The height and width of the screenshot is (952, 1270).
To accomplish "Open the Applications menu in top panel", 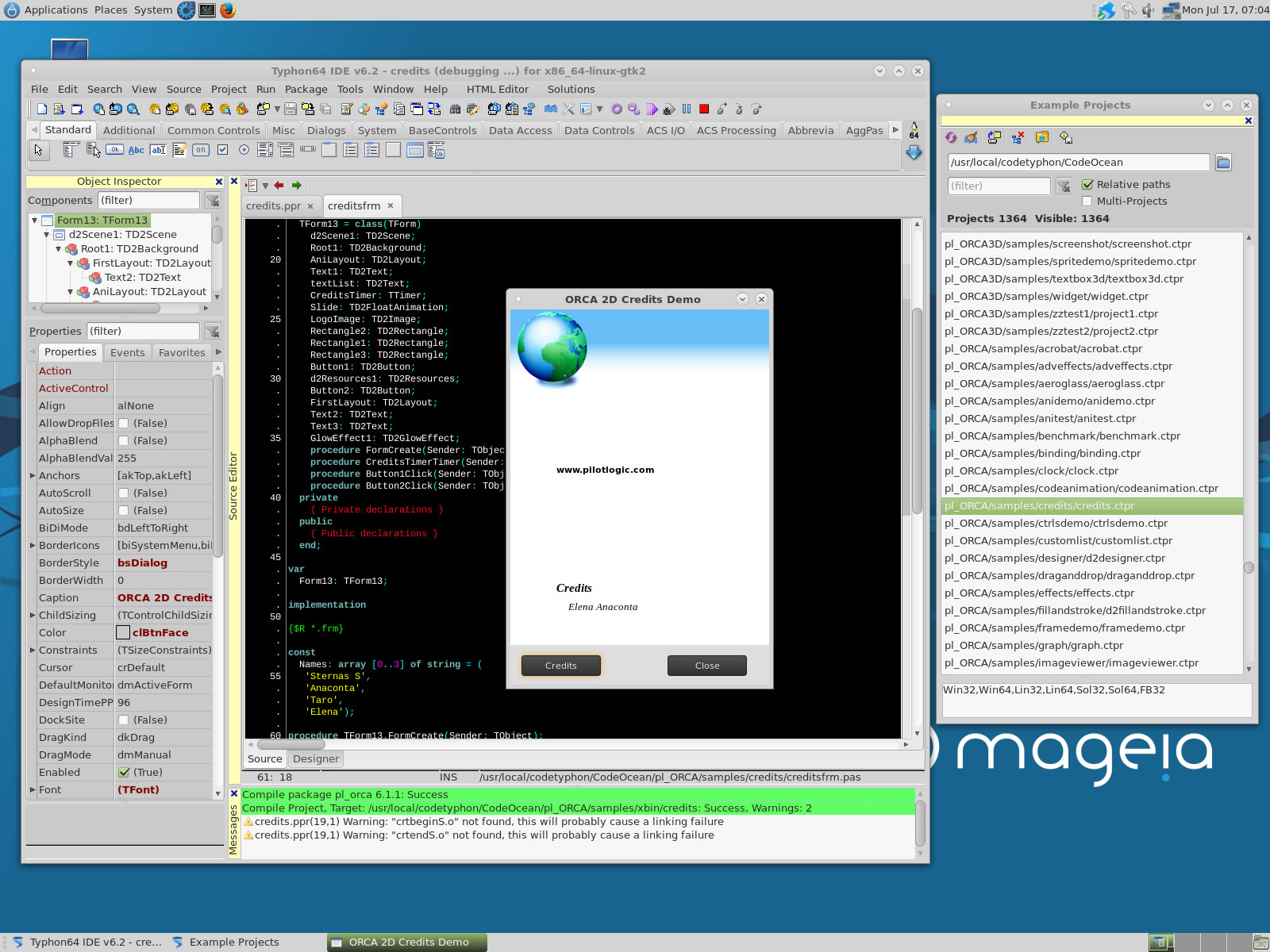I will (56, 10).
